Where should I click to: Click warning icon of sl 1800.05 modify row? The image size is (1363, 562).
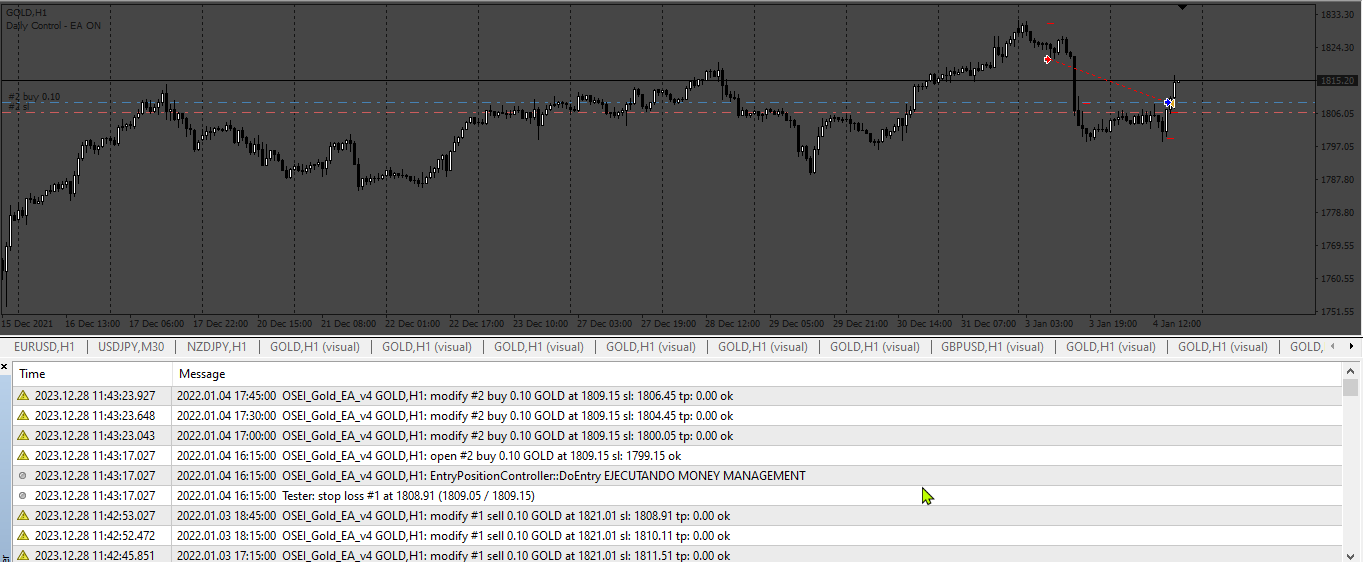(23, 435)
